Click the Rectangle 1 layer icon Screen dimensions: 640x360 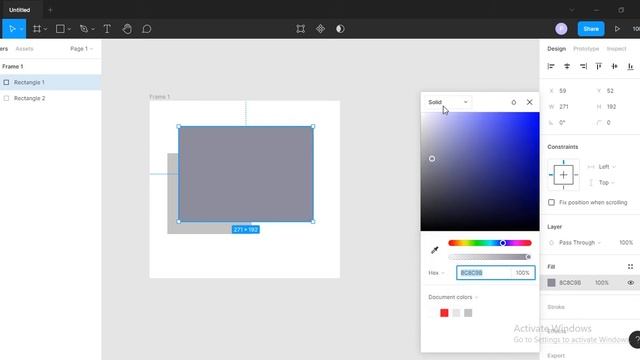click(6, 82)
